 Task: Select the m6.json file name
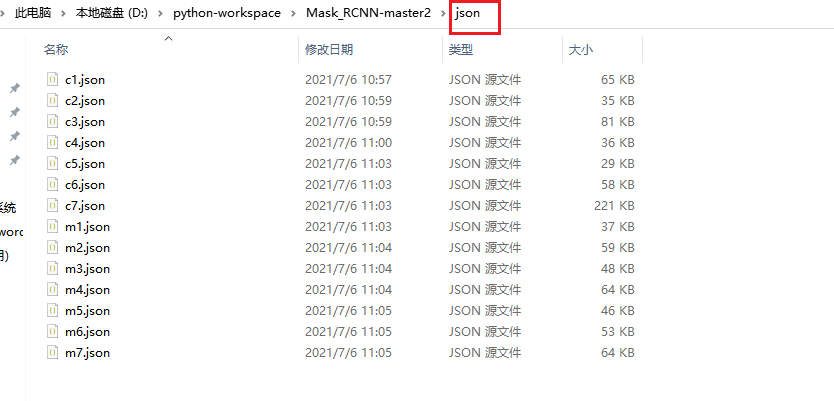[87, 332]
